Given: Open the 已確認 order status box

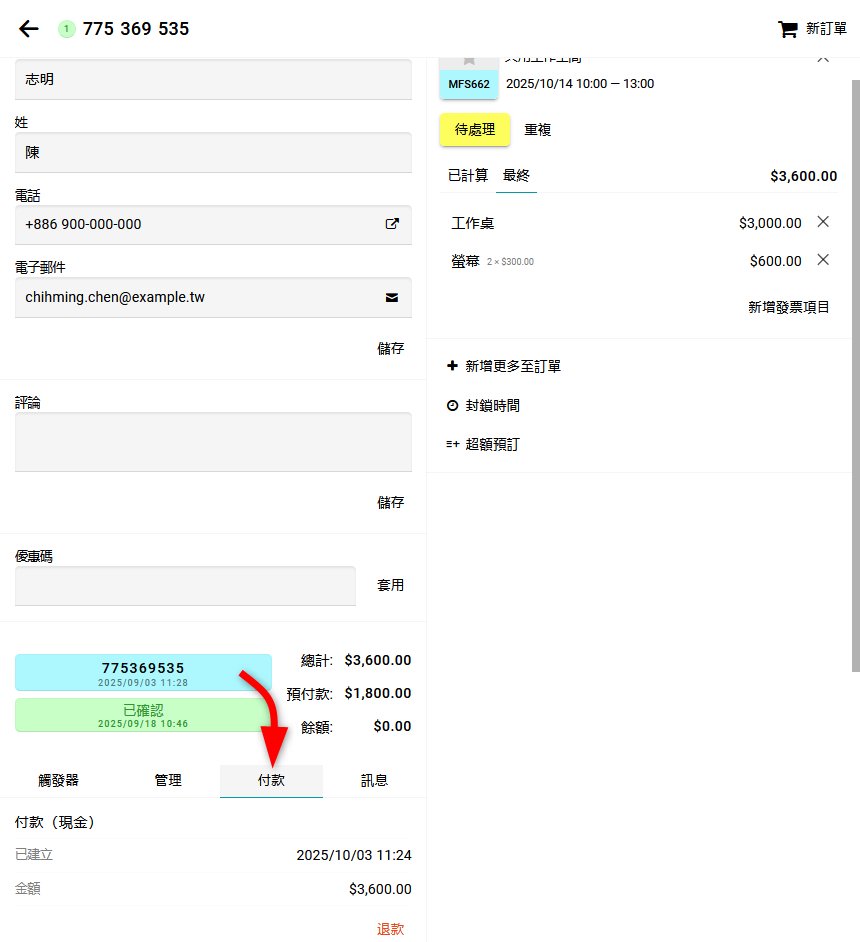Looking at the screenshot, I should (143, 715).
